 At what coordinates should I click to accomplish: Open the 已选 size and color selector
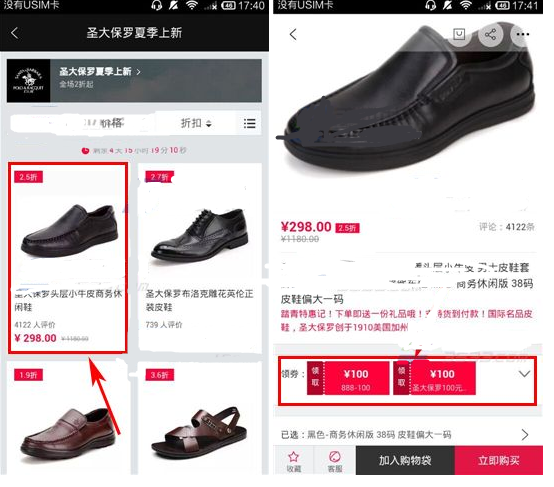tap(405, 434)
